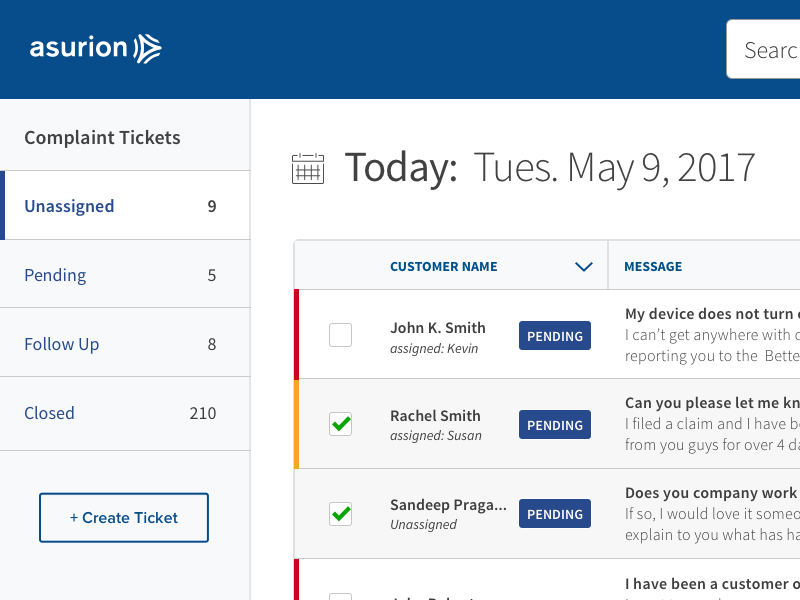Viewport: 800px width, 600px height.
Task: Click the arrow icon beside the asurion wordmark
Action: coord(146,47)
